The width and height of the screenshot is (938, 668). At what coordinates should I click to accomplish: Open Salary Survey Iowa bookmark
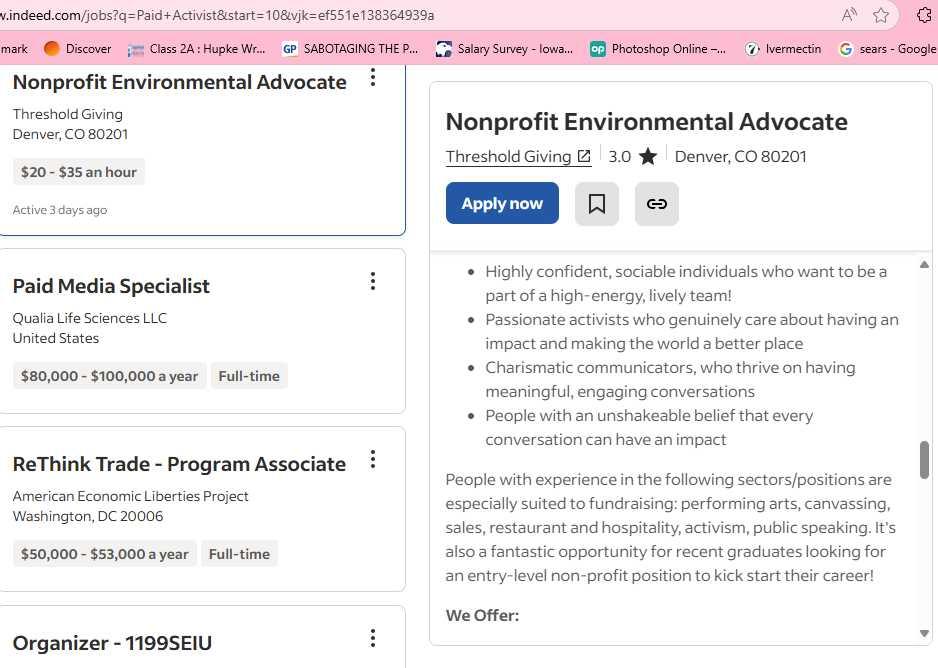click(505, 48)
